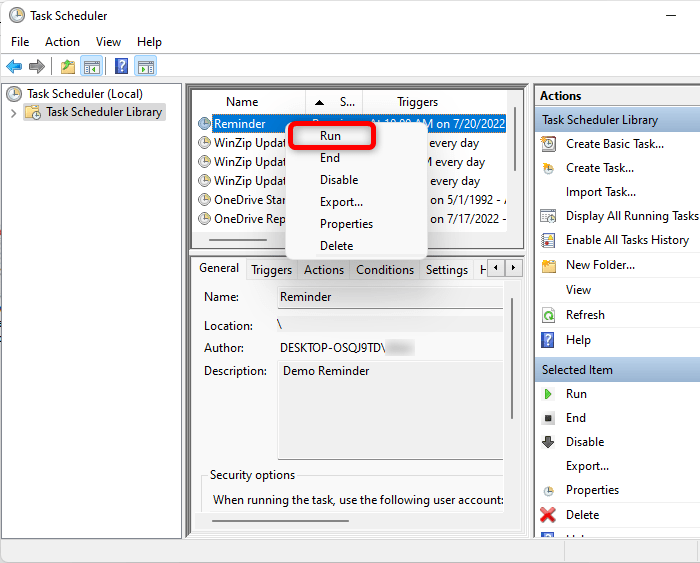Switch to the Conditions tab
700x563 pixels.
(x=385, y=270)
